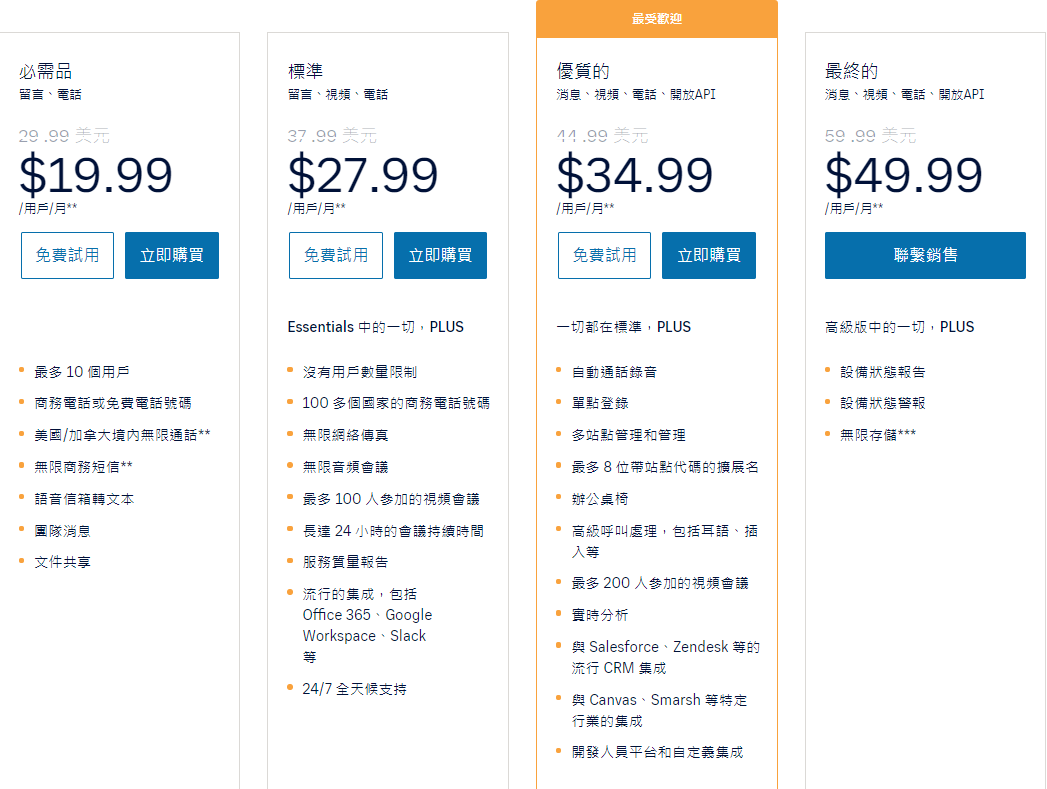Click the 團隊消息 feature item
Image resolution: width=1047 pixels, height=789 pixels.
click(x=62, y=531)
